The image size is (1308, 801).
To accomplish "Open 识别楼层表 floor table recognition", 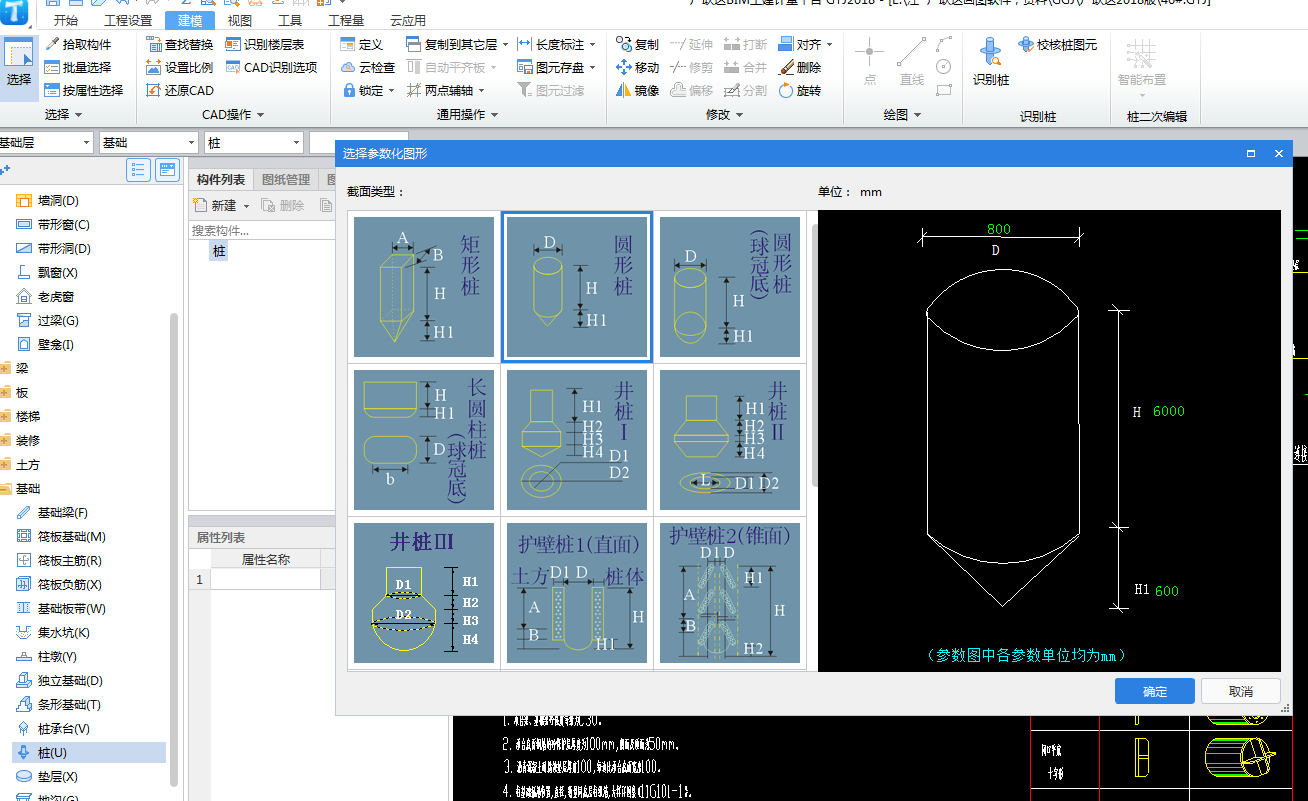I will [265, 44].
